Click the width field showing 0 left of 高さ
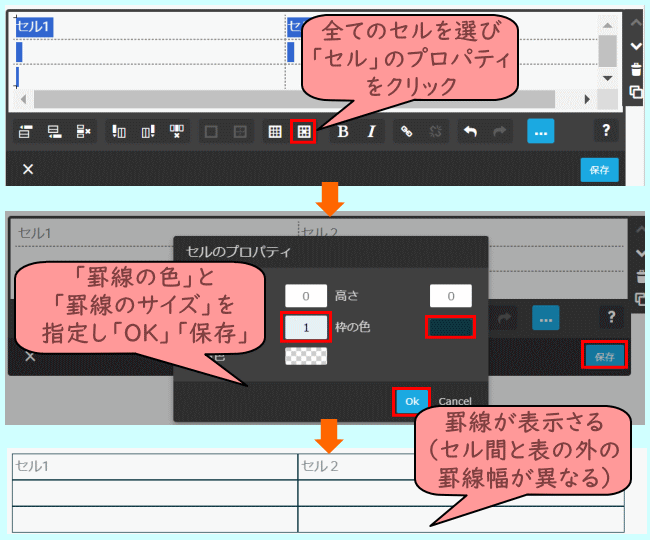The width and height of the screenshot is (650, 540). point(306,296)
